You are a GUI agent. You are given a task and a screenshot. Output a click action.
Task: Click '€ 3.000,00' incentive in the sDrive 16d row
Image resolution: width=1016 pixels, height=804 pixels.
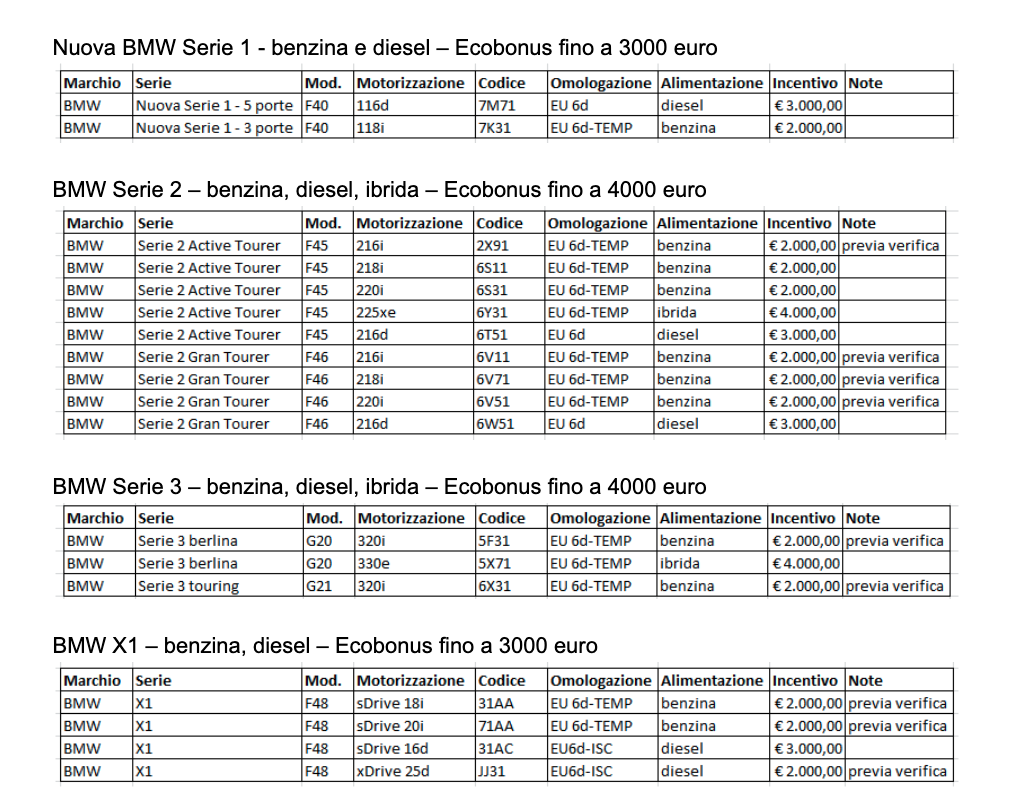(x=808, y=749)
